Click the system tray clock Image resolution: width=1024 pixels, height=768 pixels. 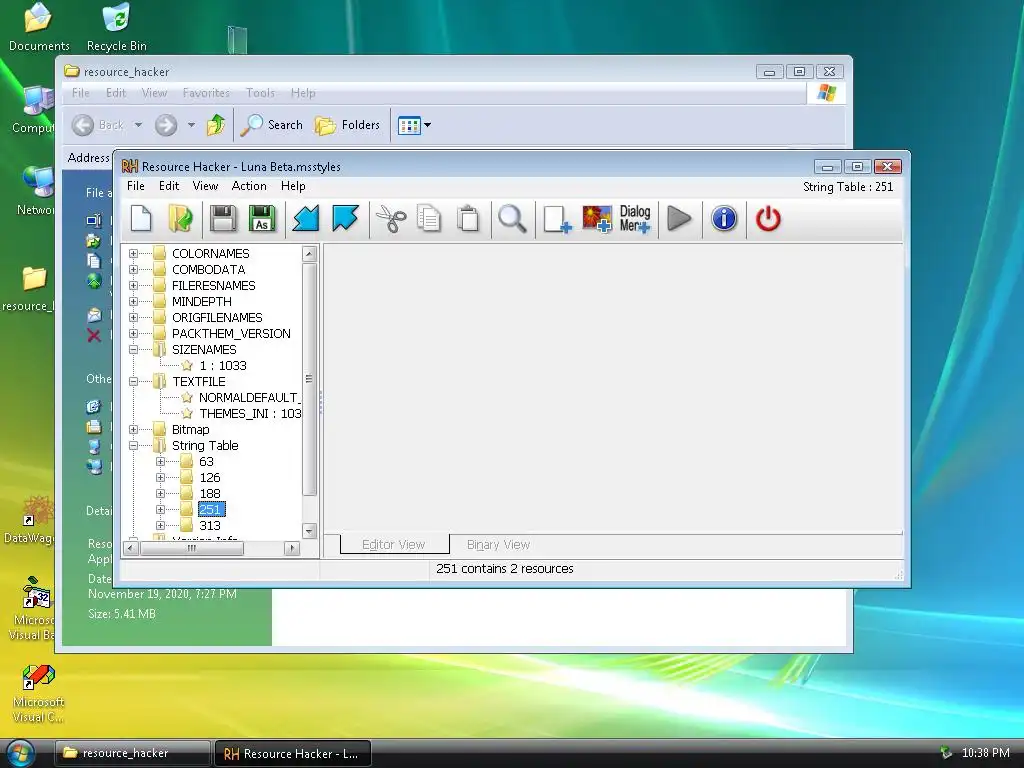tap(985, 753)
